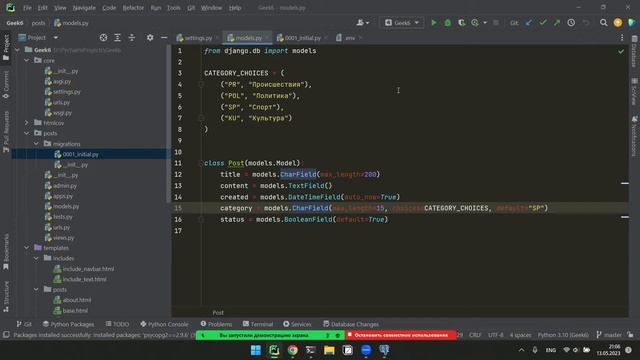Collapse the Geek6 project root

18,50
